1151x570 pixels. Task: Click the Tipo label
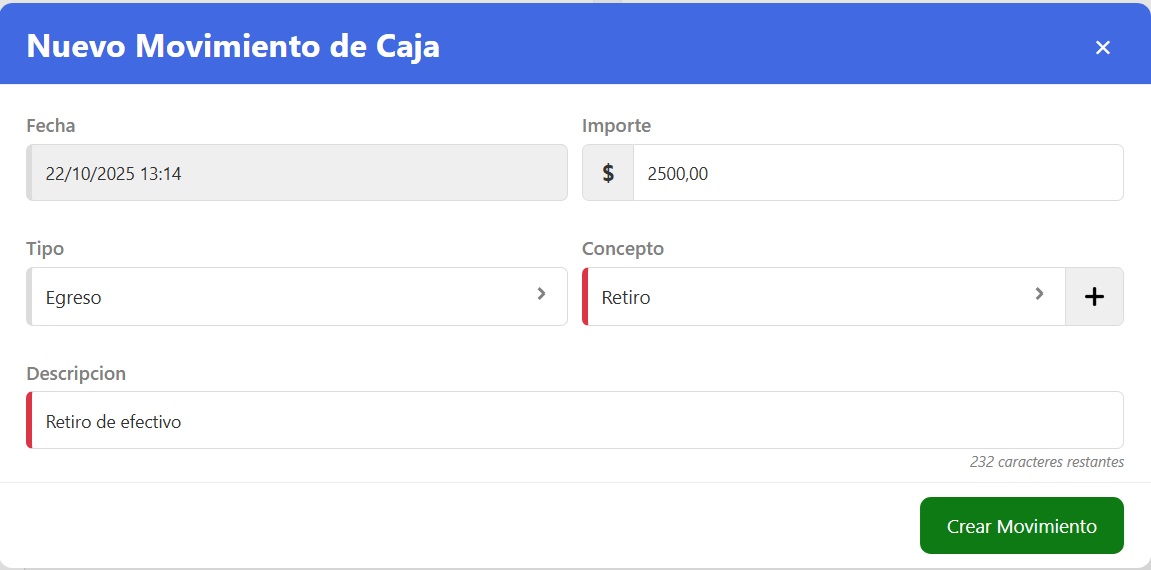click(x=45, y=249)
